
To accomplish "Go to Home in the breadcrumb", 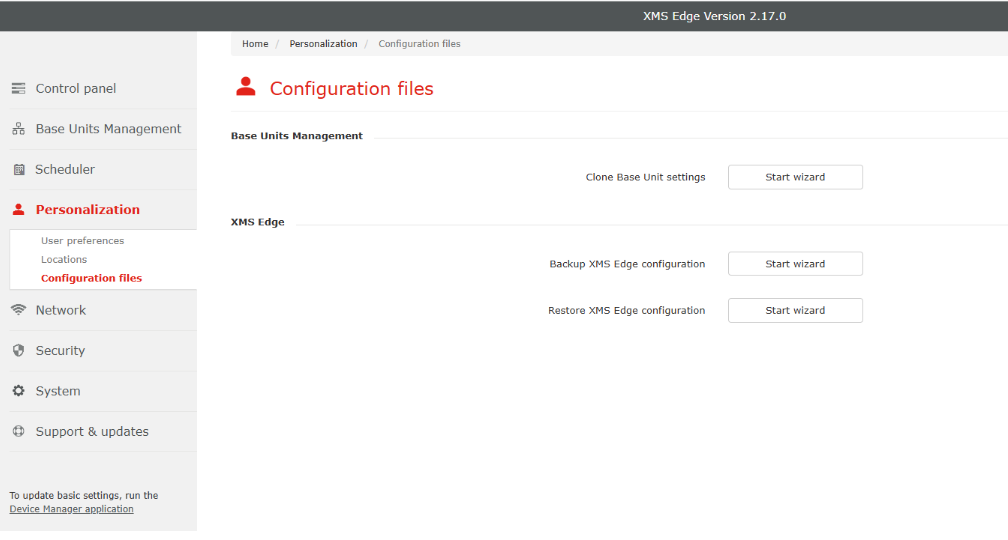I will (x=255, y=44).
